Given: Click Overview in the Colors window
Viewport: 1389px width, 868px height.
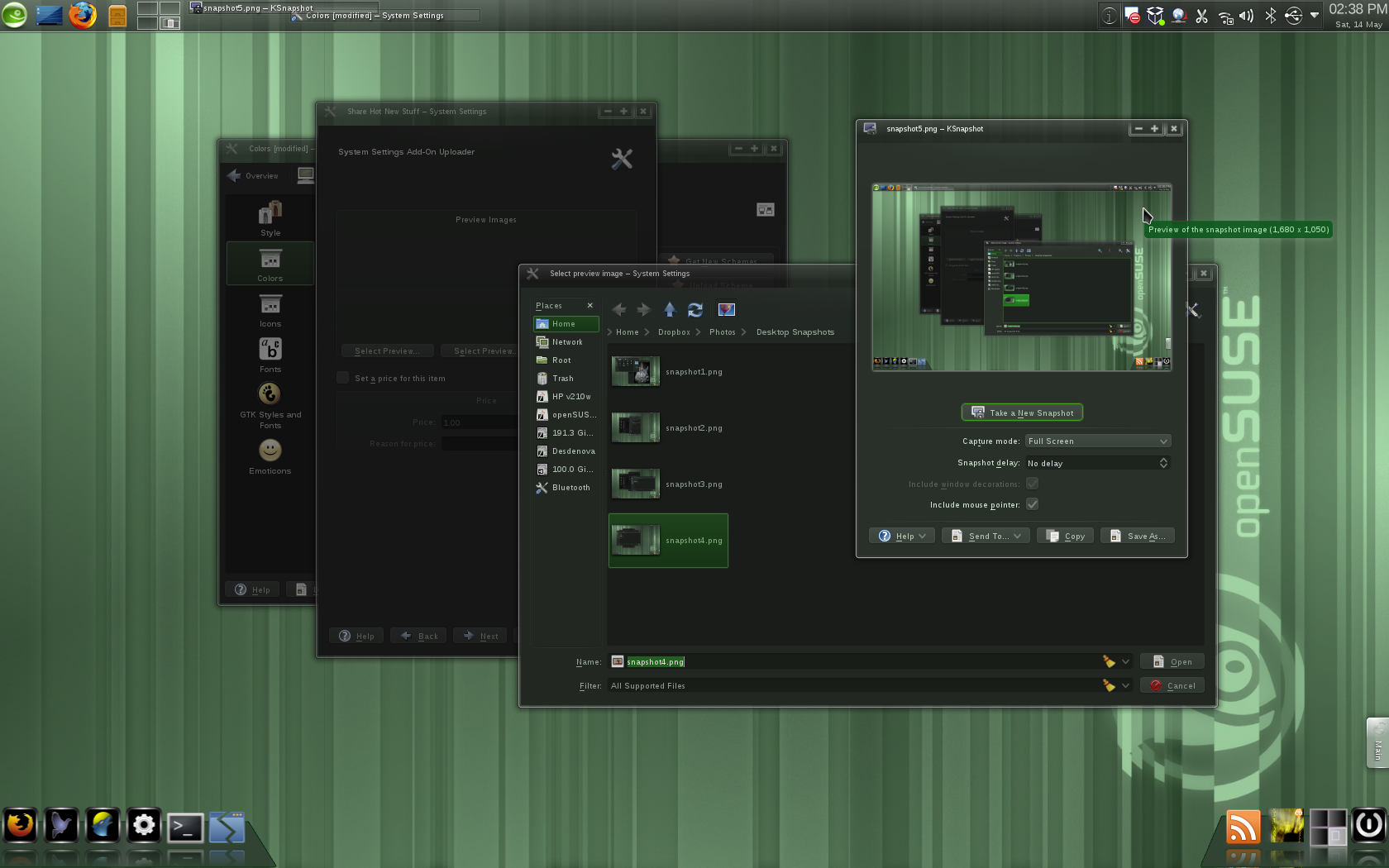Looking at the screenshot, I should (253, 176).
